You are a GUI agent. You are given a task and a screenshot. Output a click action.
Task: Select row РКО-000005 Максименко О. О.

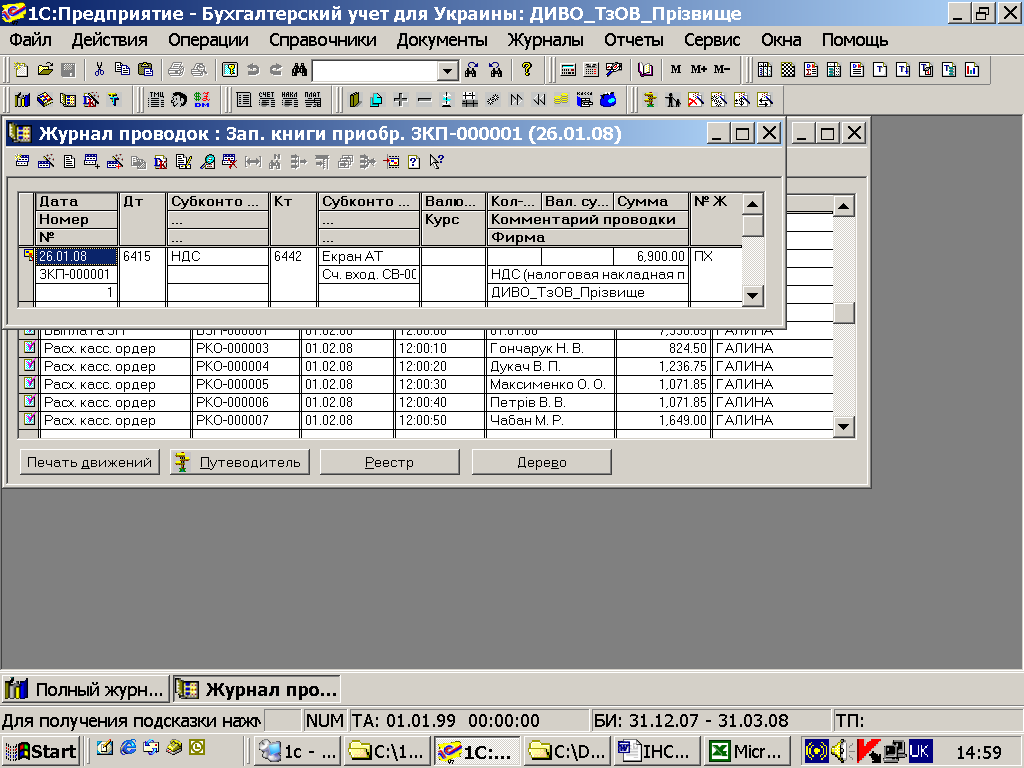coord(426,384)
